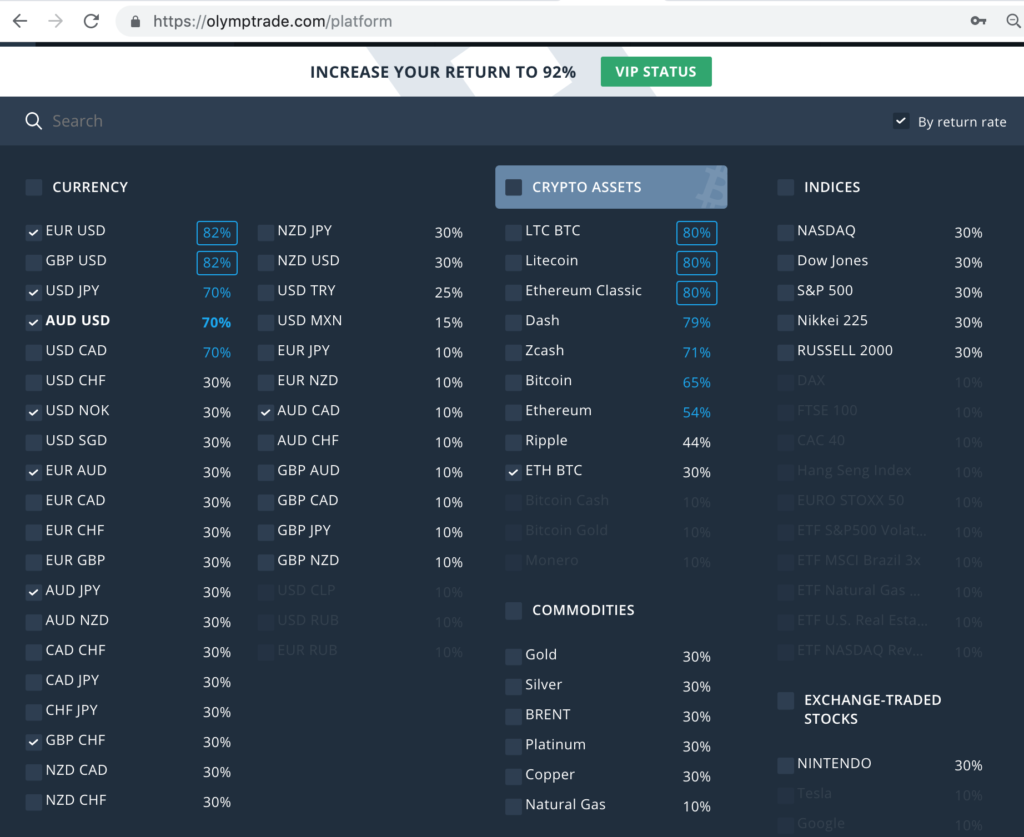1024x837 pixels.
Task: Tick the CURRENCY group checkbox
Action: pyautogui.click(x=33, y=187)
